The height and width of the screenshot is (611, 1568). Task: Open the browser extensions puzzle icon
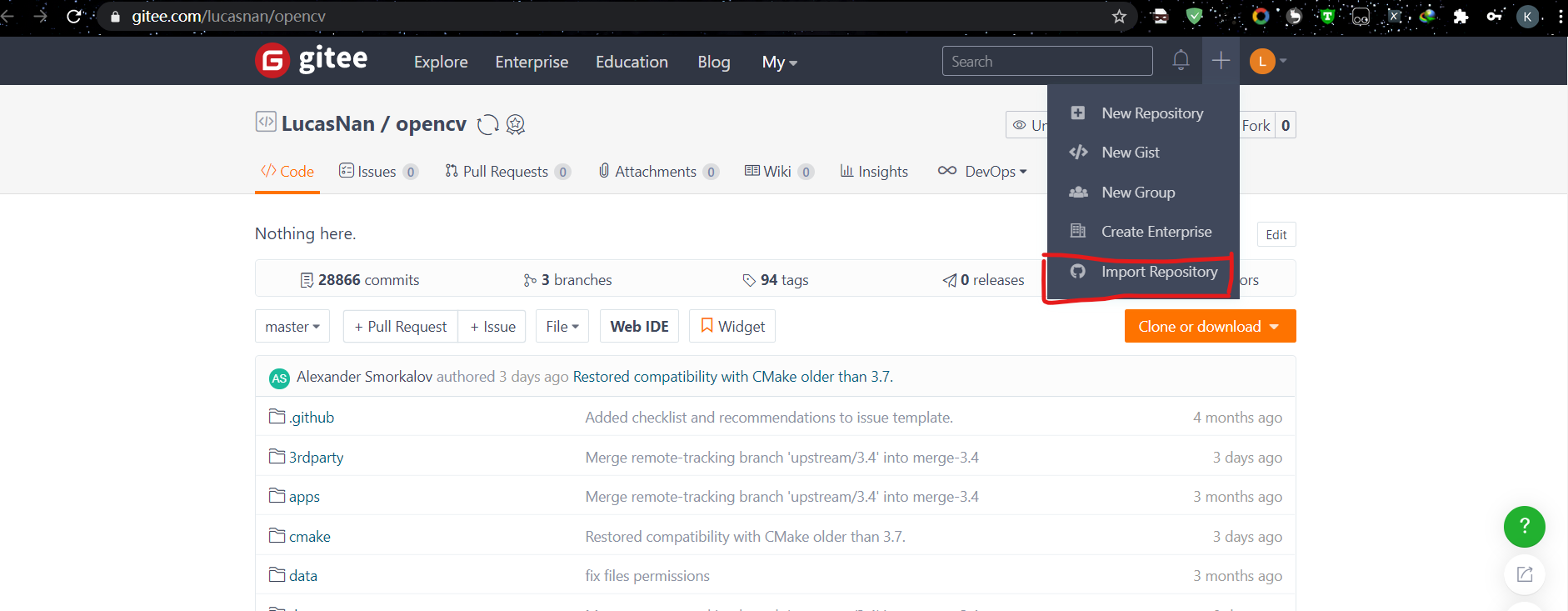coord(1461,17)
